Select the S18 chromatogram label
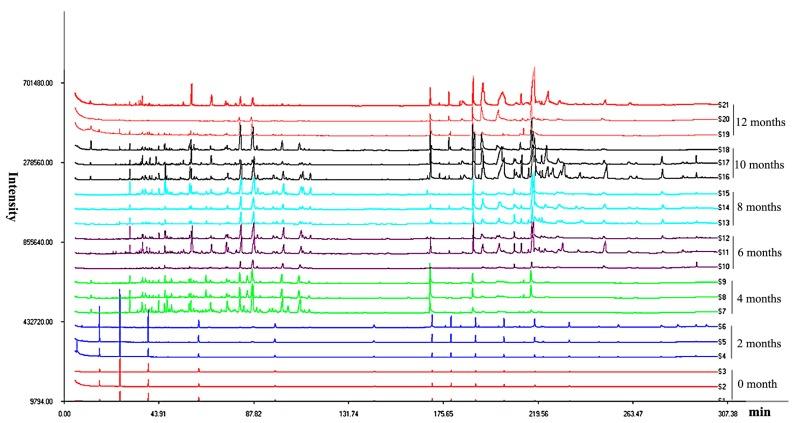Screen dimensions: 798x423 pyautogui.click(x=723, y=149)
